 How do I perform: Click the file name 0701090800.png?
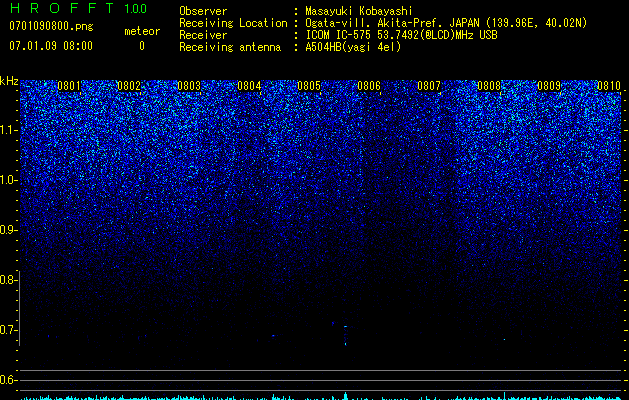(51, 27)
